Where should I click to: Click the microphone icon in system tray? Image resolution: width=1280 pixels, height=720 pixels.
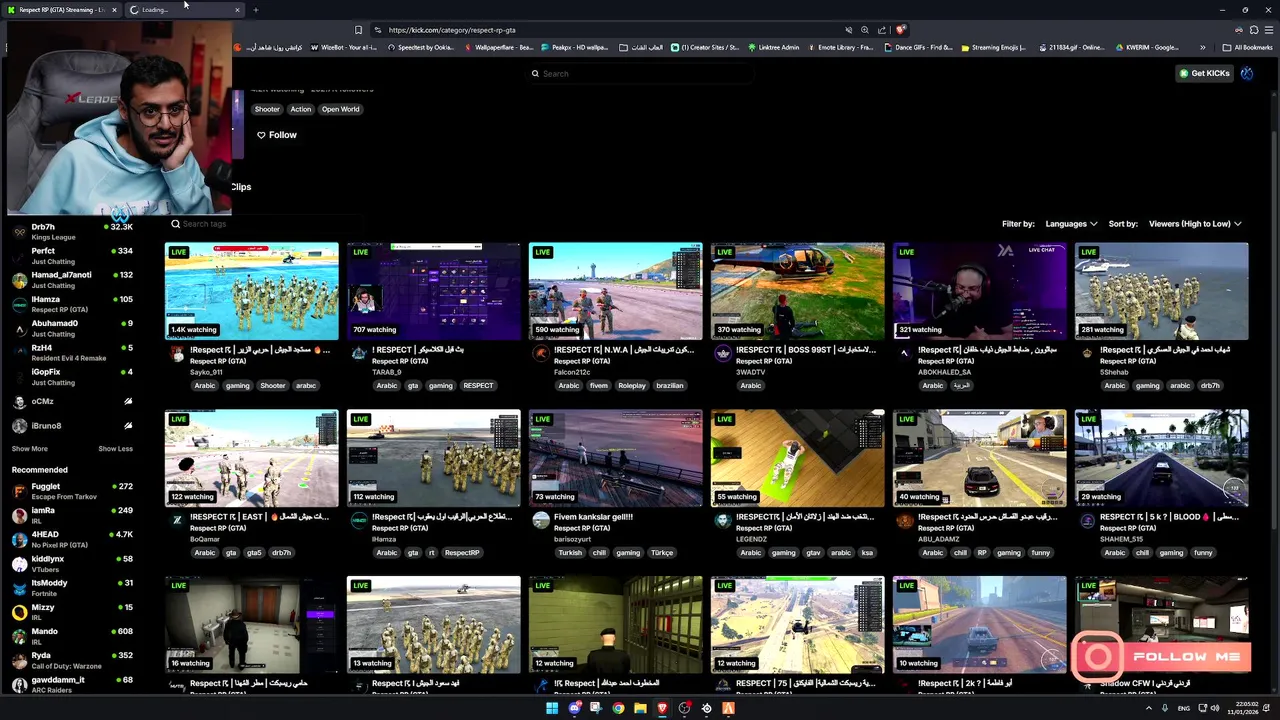(1164, 708)
